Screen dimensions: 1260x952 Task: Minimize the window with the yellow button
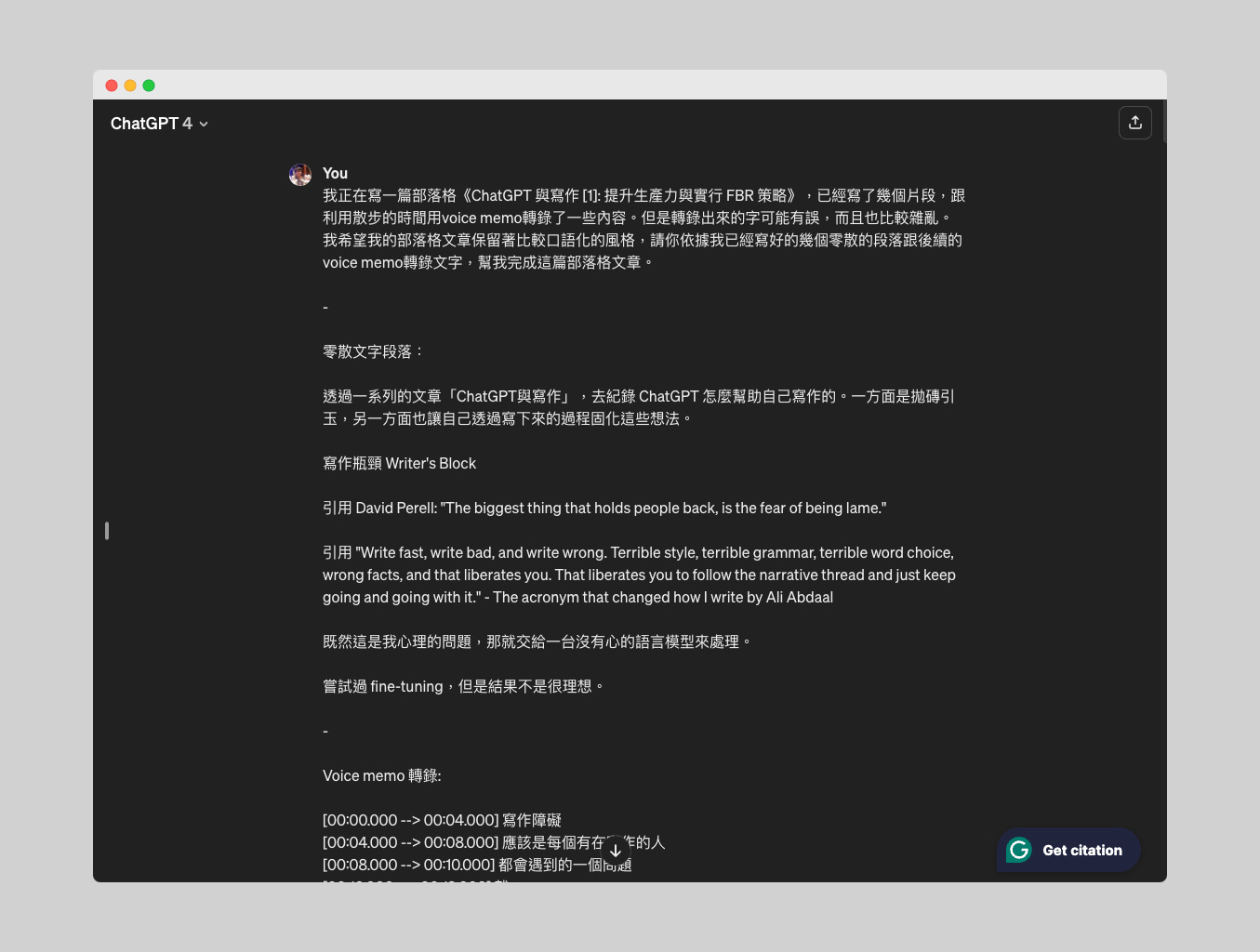point(130,85)
